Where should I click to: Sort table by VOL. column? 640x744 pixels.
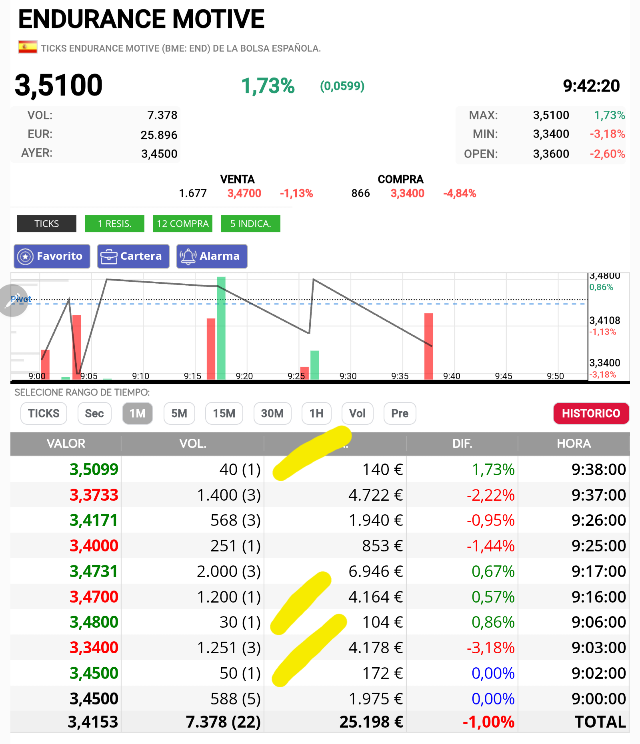193,444
